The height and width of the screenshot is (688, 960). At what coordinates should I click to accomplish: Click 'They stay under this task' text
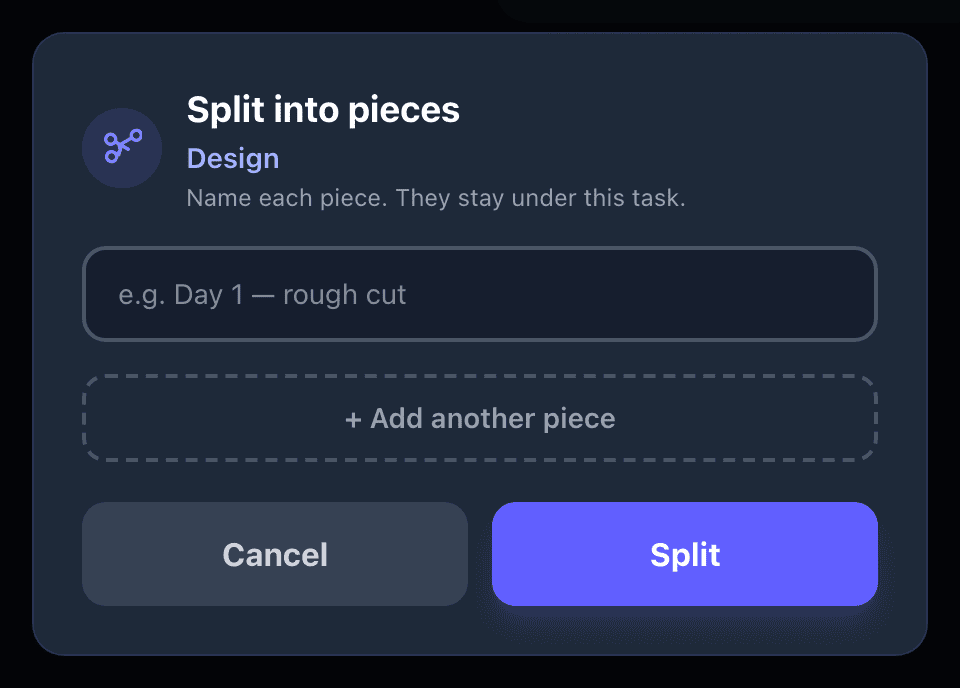(538, 198)
